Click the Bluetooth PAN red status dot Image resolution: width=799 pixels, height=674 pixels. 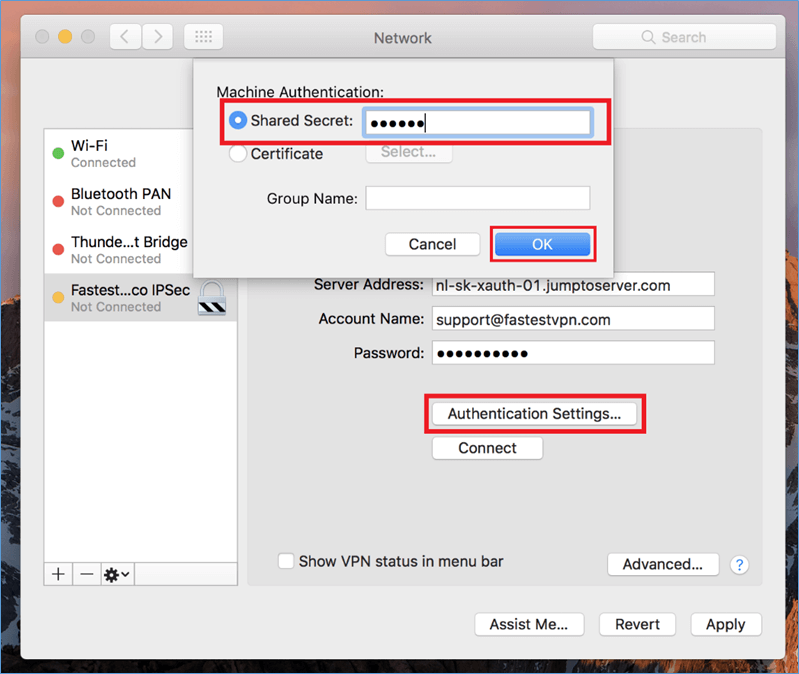coord(58,201)
